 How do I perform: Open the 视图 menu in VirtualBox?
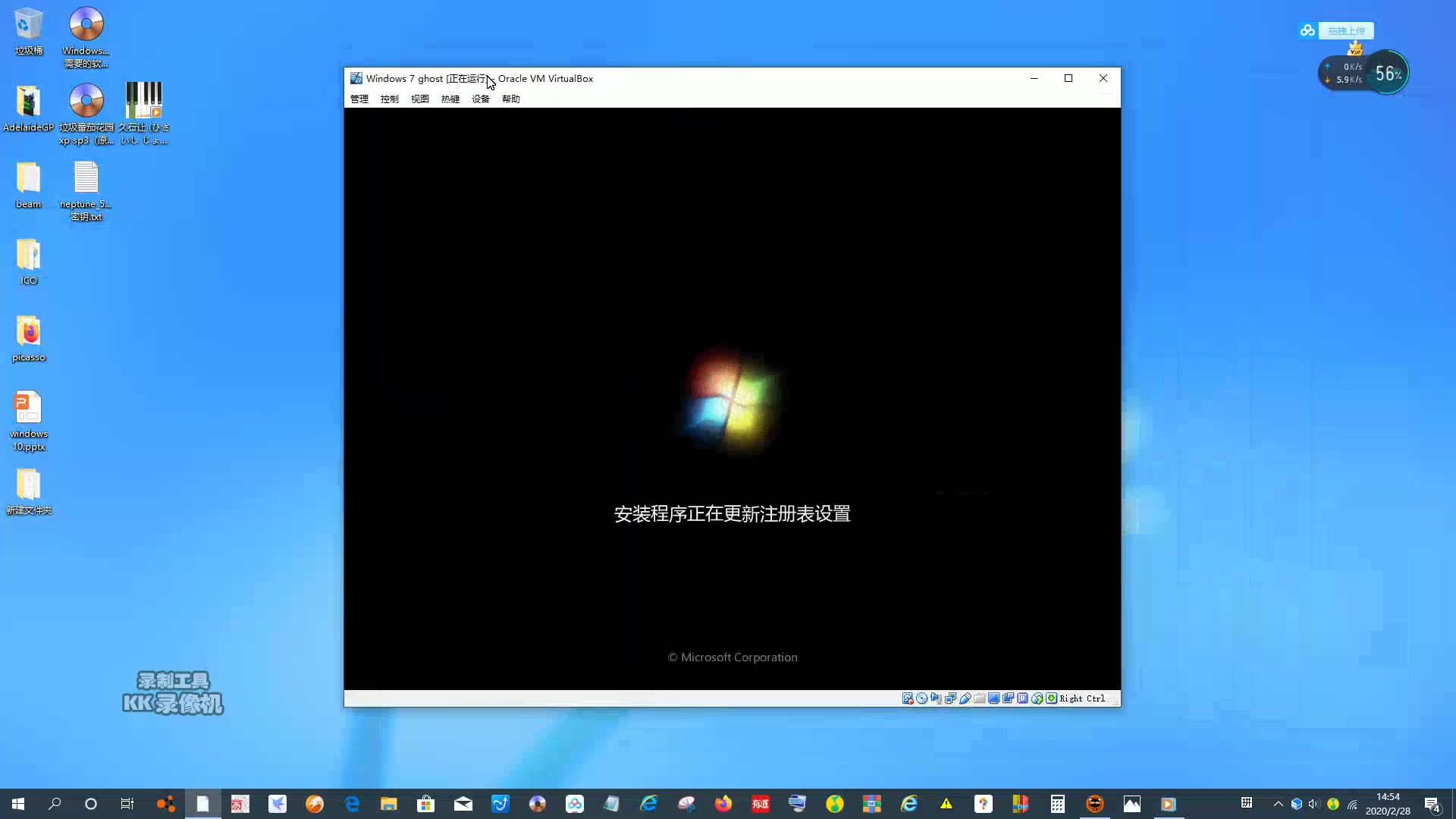(419, 99)
